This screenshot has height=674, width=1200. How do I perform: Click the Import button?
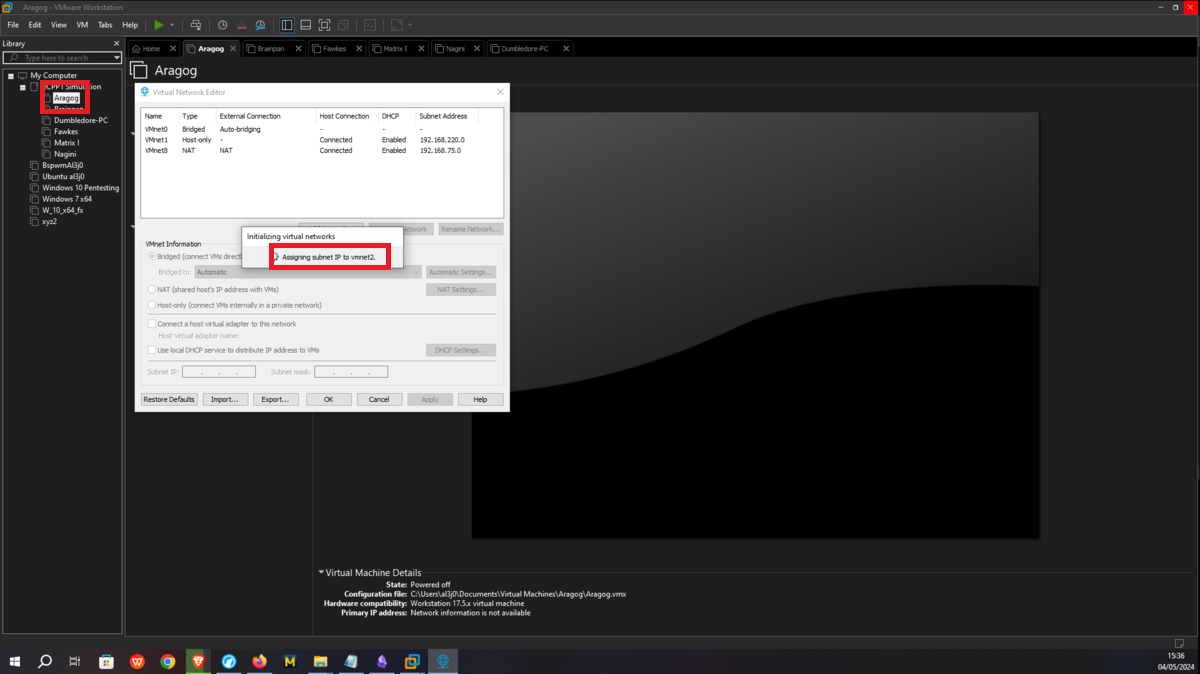(x=225, y=399)
